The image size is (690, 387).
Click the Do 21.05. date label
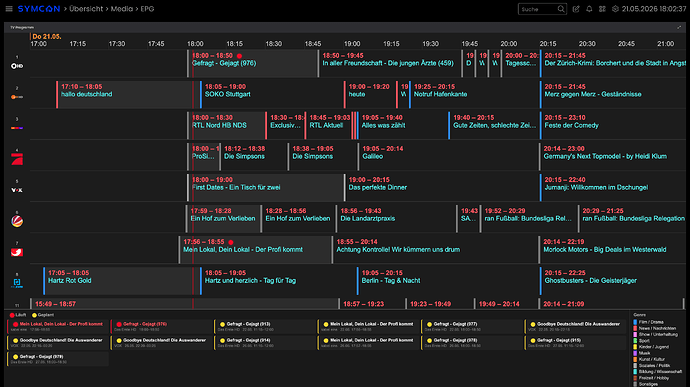[47, 37]
